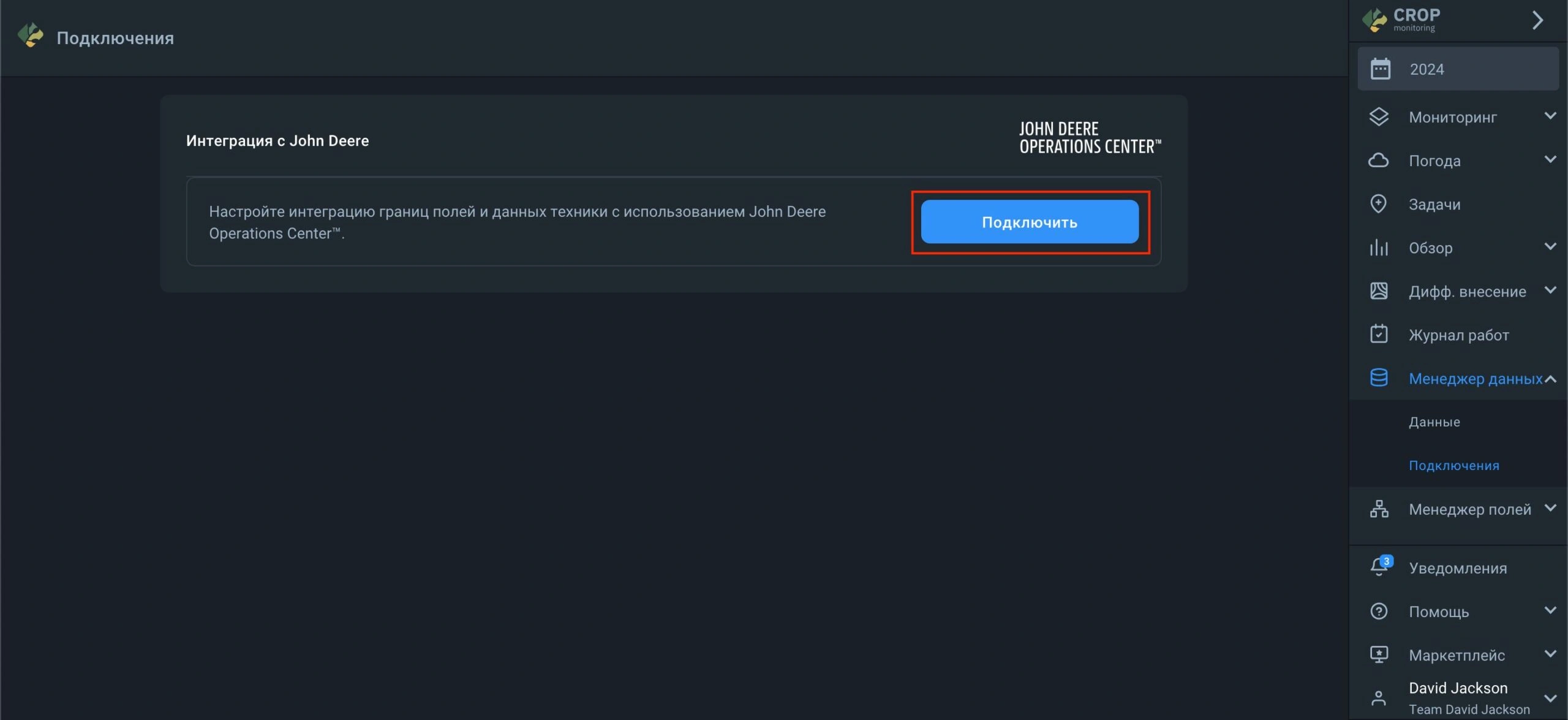Select the Подключения submenu item
This screenshot has height=720, width=1568.
(x=1453, y=466)
